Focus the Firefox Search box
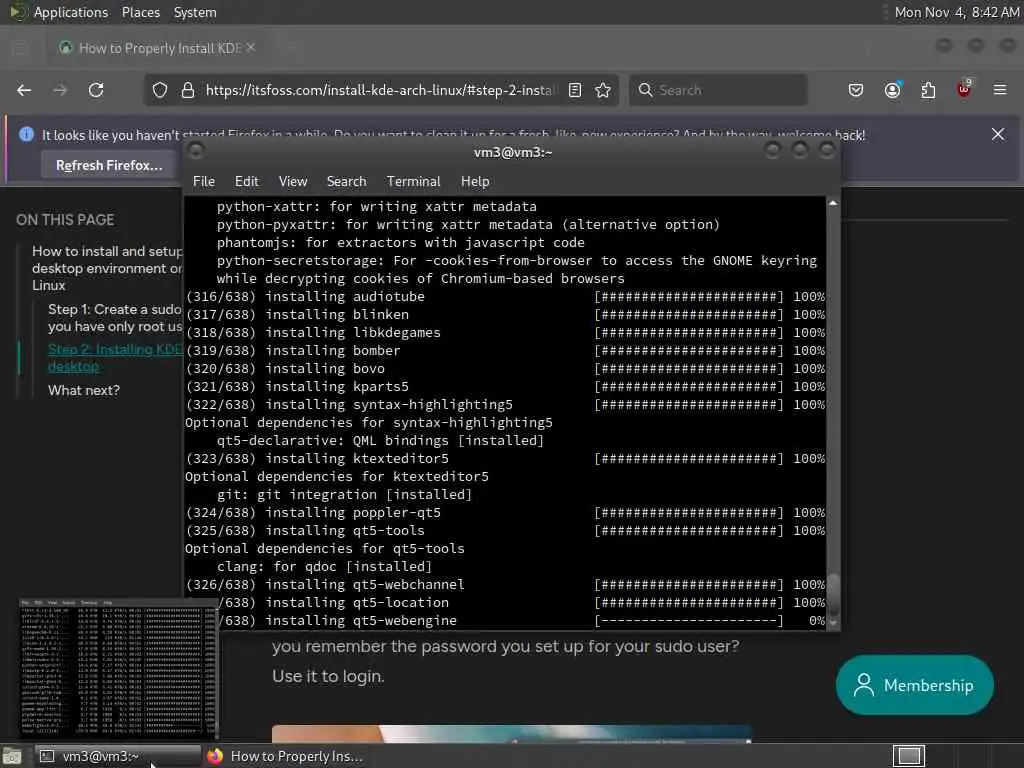This screenshot has height=768, width=1024. 718,90
